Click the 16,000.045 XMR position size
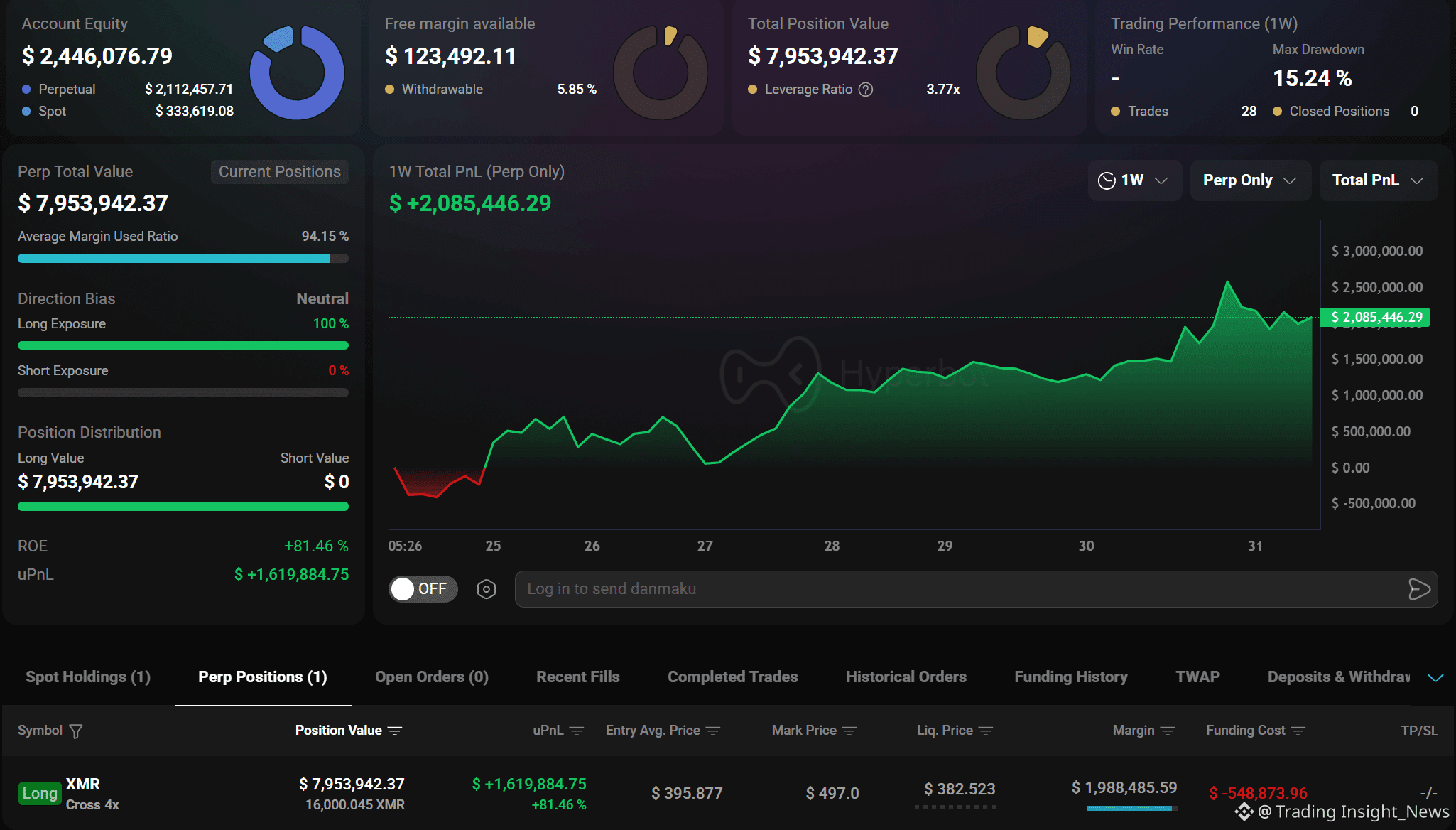This screenshot has height=830, width=1456. (x=355, y=805)
